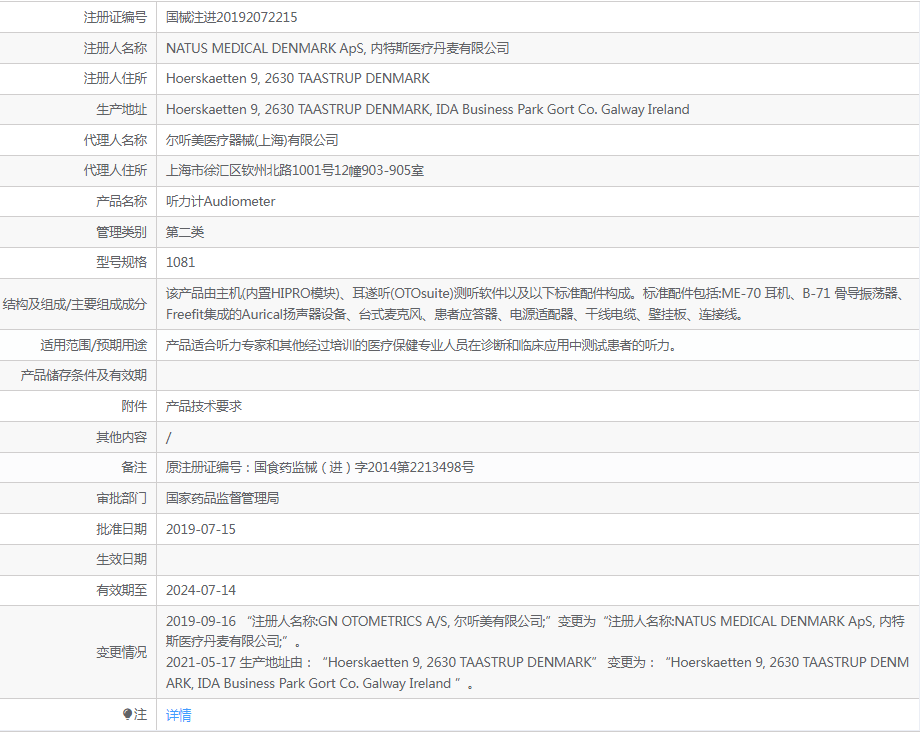Select registrant address Hoerskaetten 9, 2630 TAASTRUP DENMARK
Image resolution: width=920 pixels, height=738 pixels.
(298, 79)
